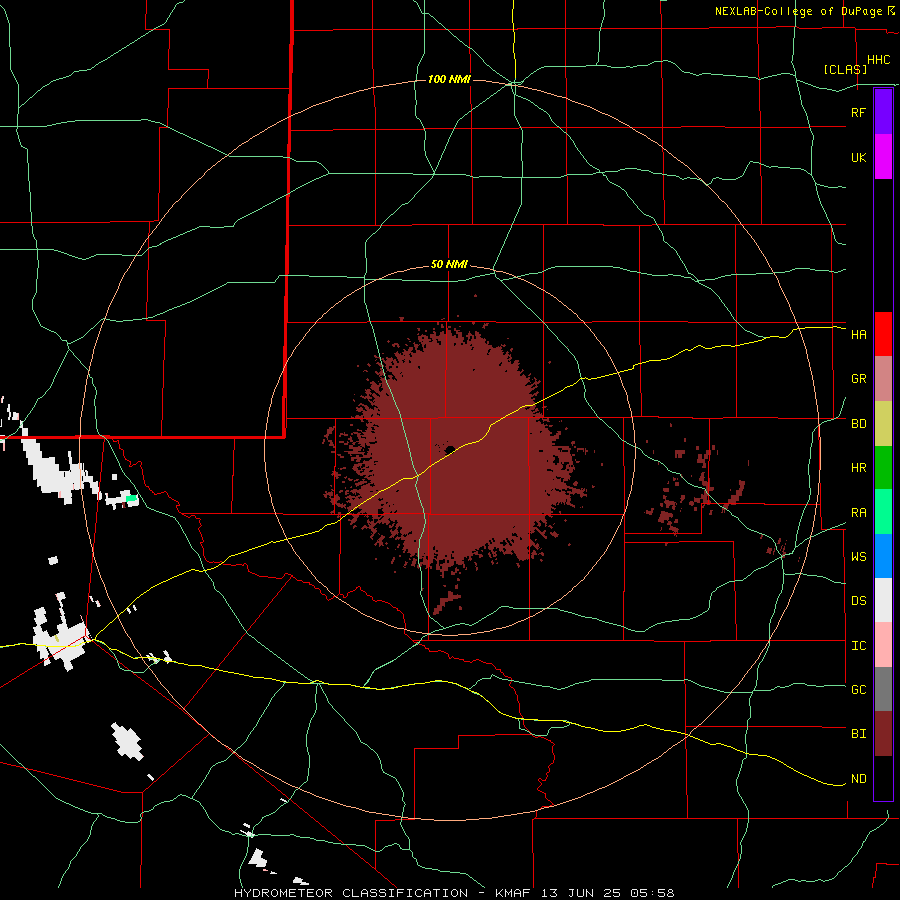Click the IC light pink legend swatch
This screenshot has width=900, height=900.
pyautogui.click(x=883, y=645)
